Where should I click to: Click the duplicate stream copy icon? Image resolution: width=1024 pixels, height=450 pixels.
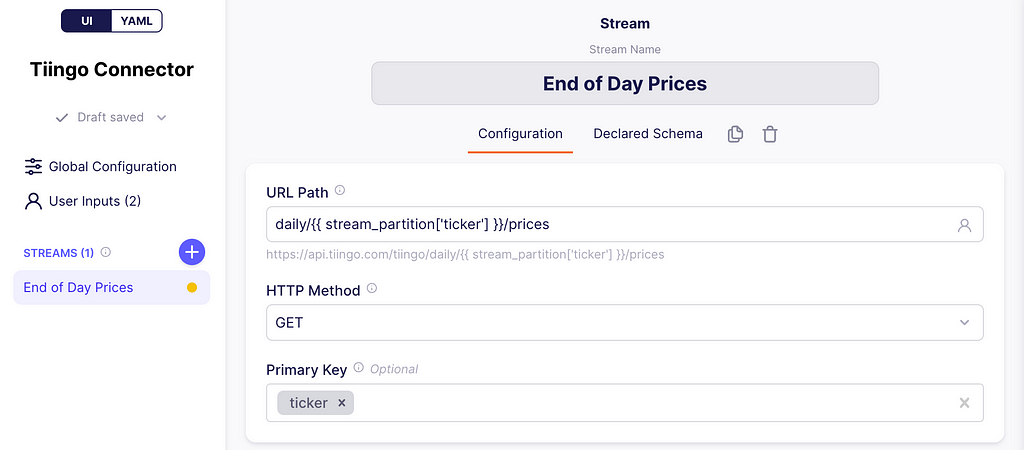735,134
